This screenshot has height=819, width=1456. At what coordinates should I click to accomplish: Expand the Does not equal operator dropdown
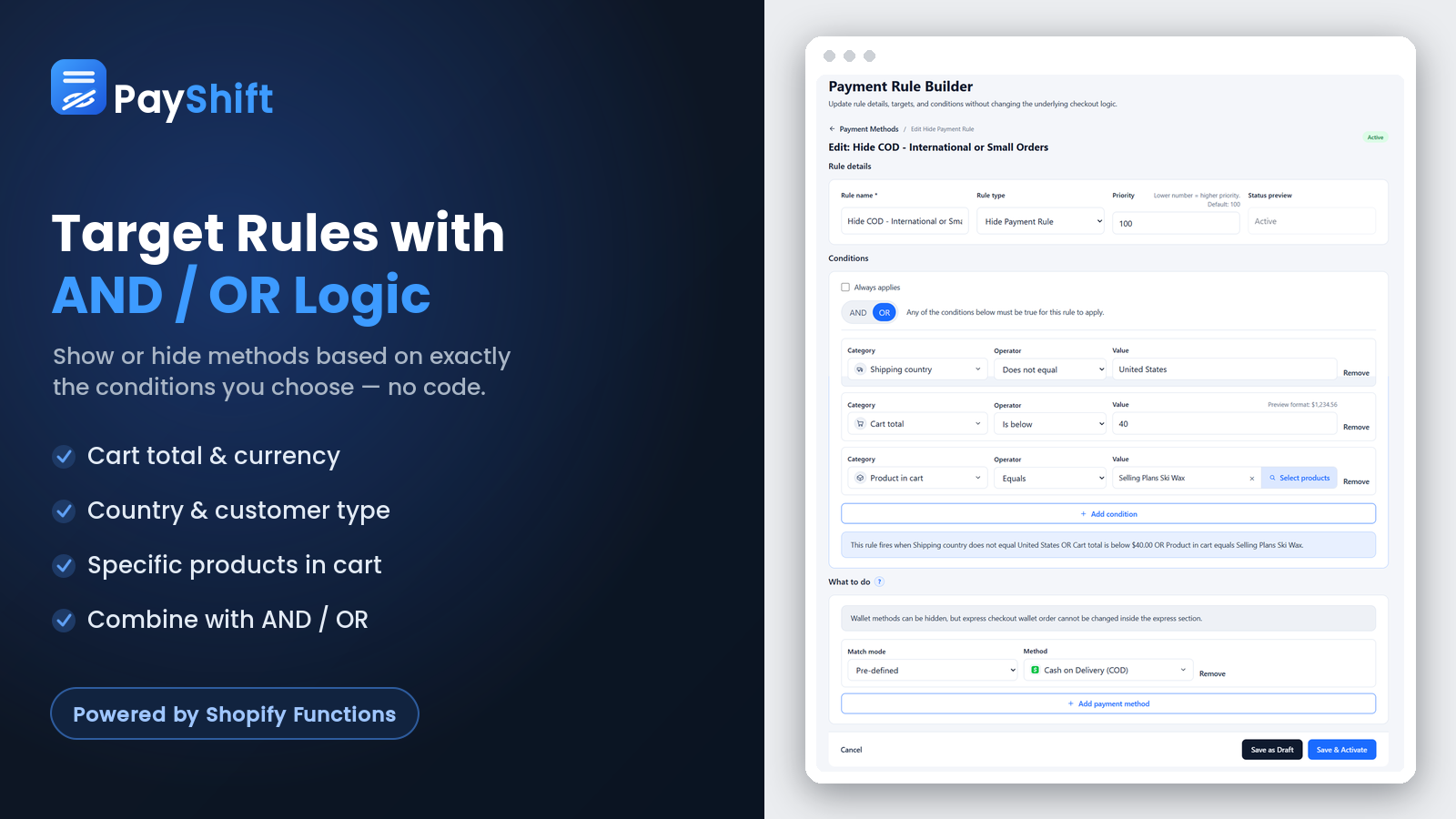(x=1050, y=369)
